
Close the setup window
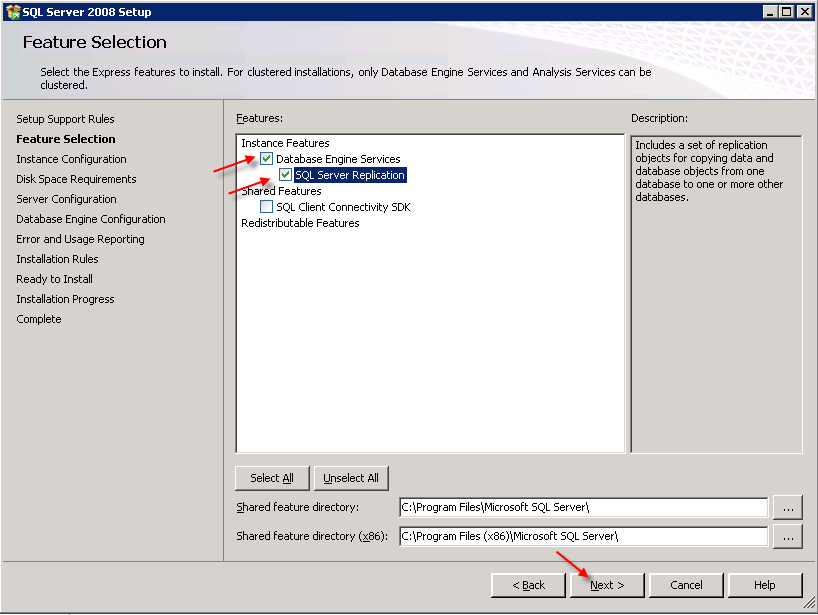point(804,11)
